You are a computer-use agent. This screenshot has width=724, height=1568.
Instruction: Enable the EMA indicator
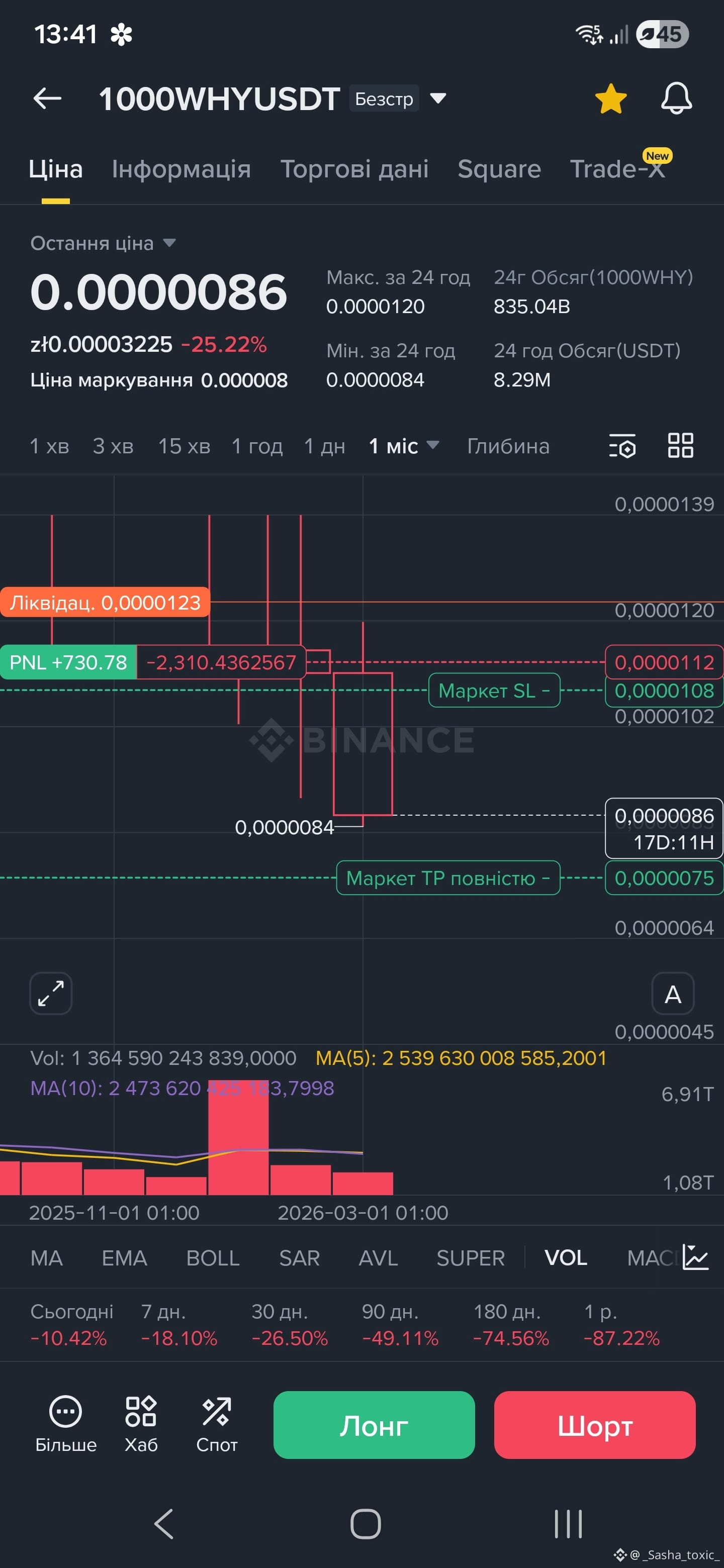point(124,1258)
